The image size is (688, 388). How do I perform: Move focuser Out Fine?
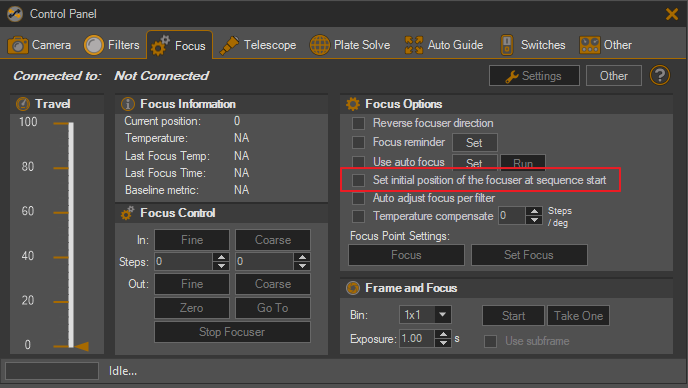[x=192, y=284]
